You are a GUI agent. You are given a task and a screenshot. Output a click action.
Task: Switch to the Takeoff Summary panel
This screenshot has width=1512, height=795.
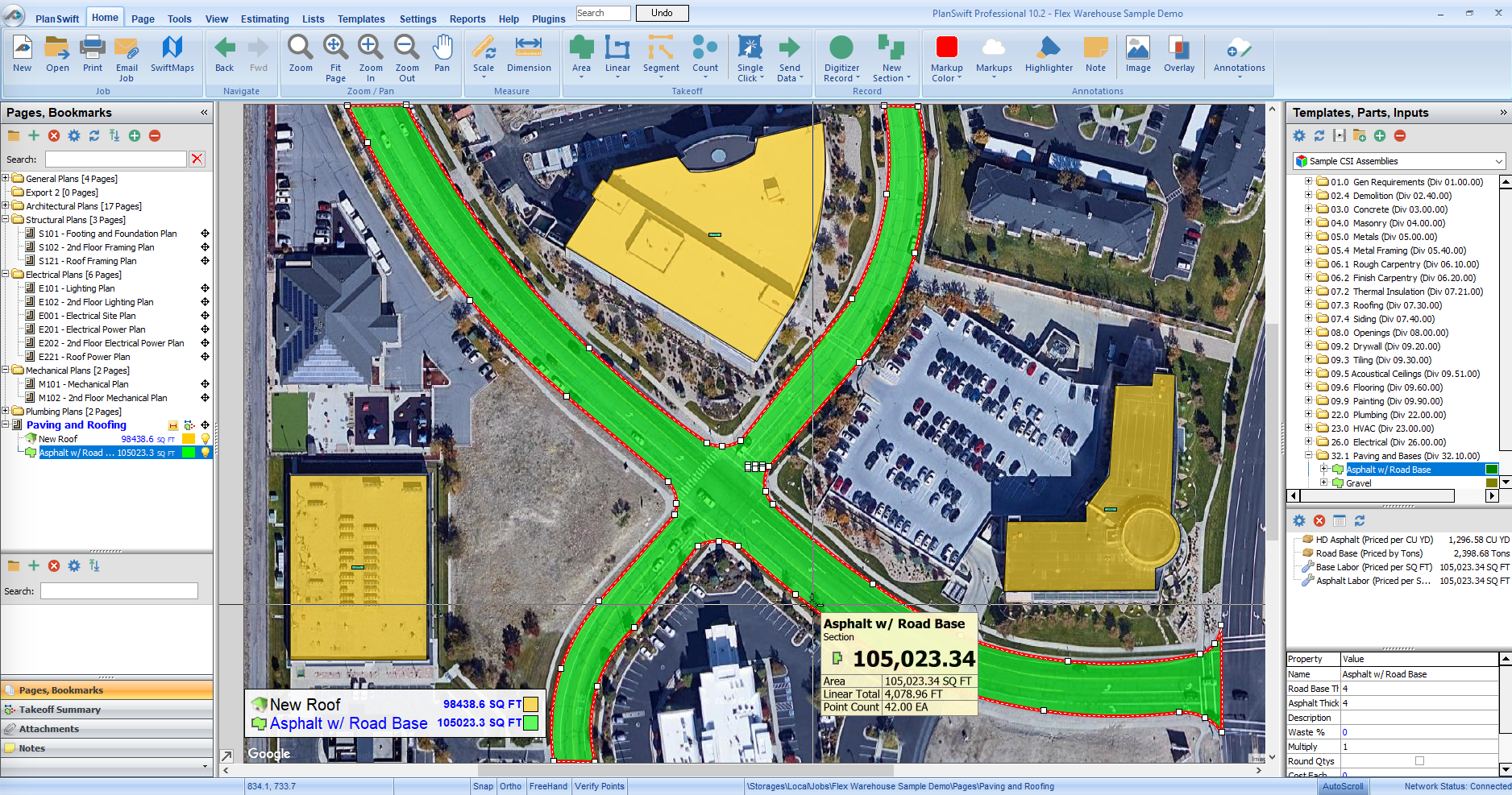60,710
